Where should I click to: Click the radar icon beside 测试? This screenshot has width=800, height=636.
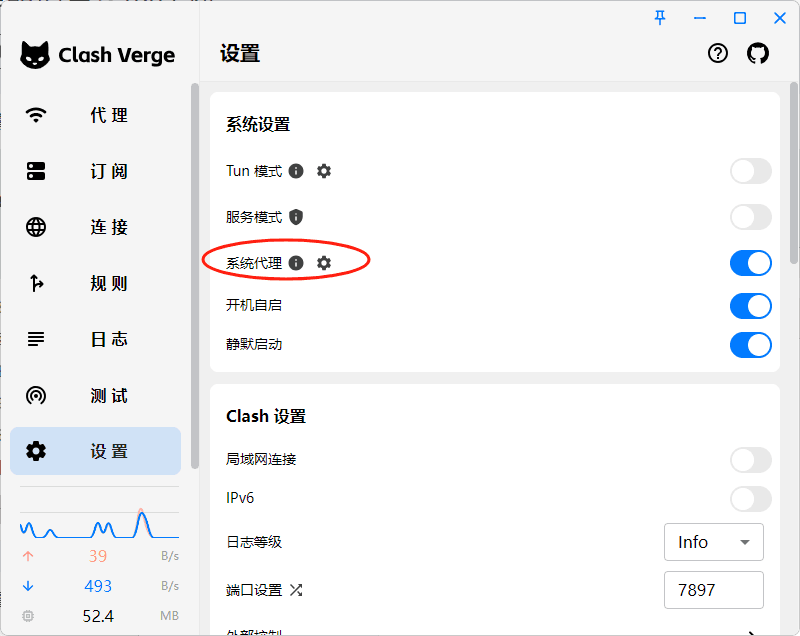(36, 395)
